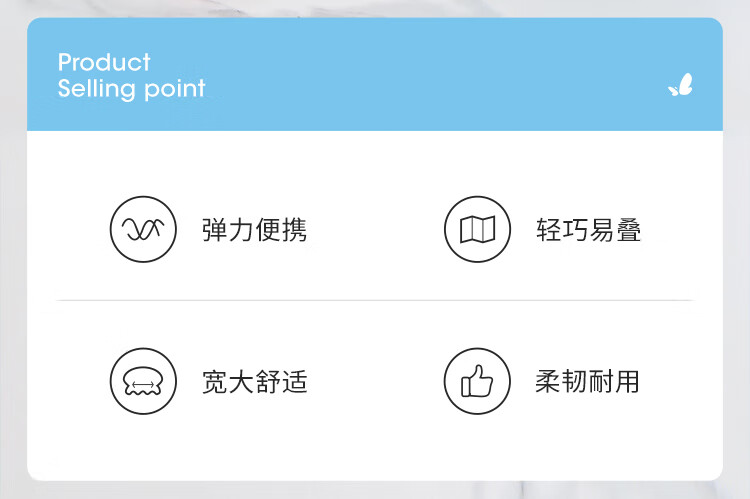Viewport: 750px width, 499px height.
Task: Select the 轻巧易叠 label
Action: (588, 230)
